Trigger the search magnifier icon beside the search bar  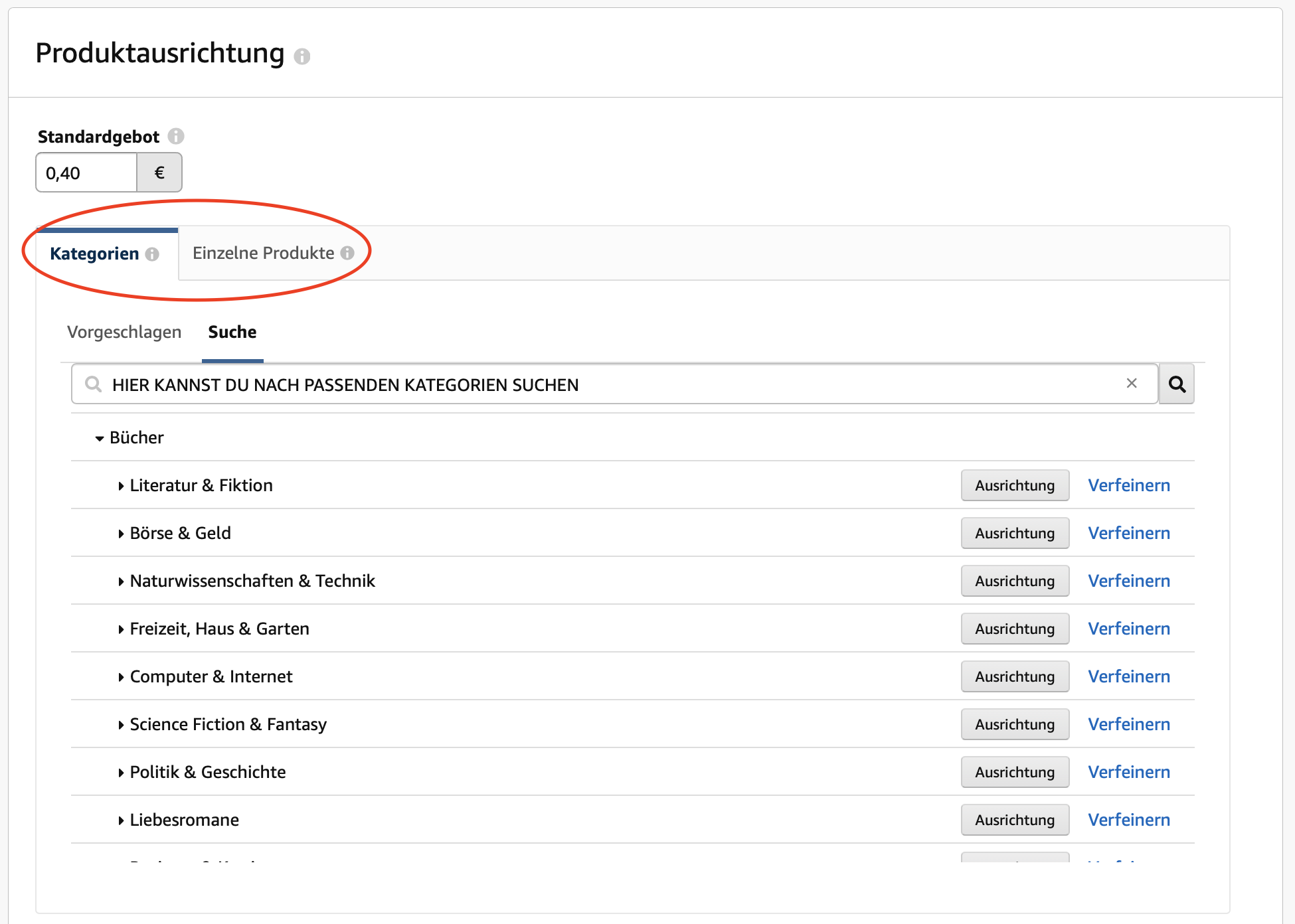point(1176,384)
